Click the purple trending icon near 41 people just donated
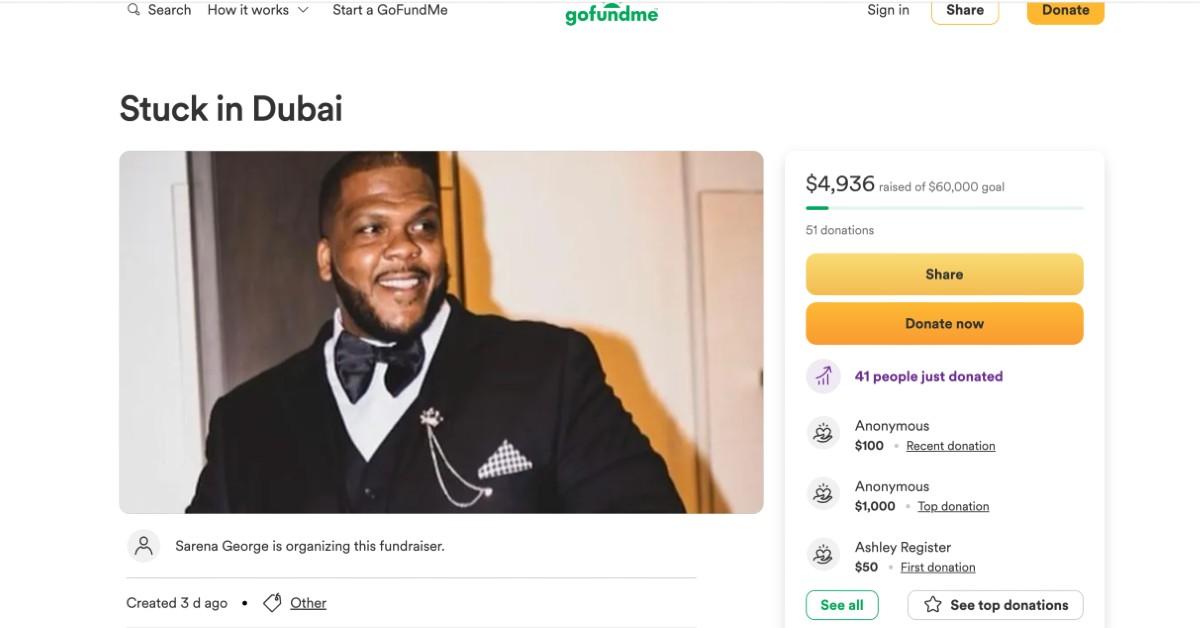1200x628 pixels. pos(822,376)
